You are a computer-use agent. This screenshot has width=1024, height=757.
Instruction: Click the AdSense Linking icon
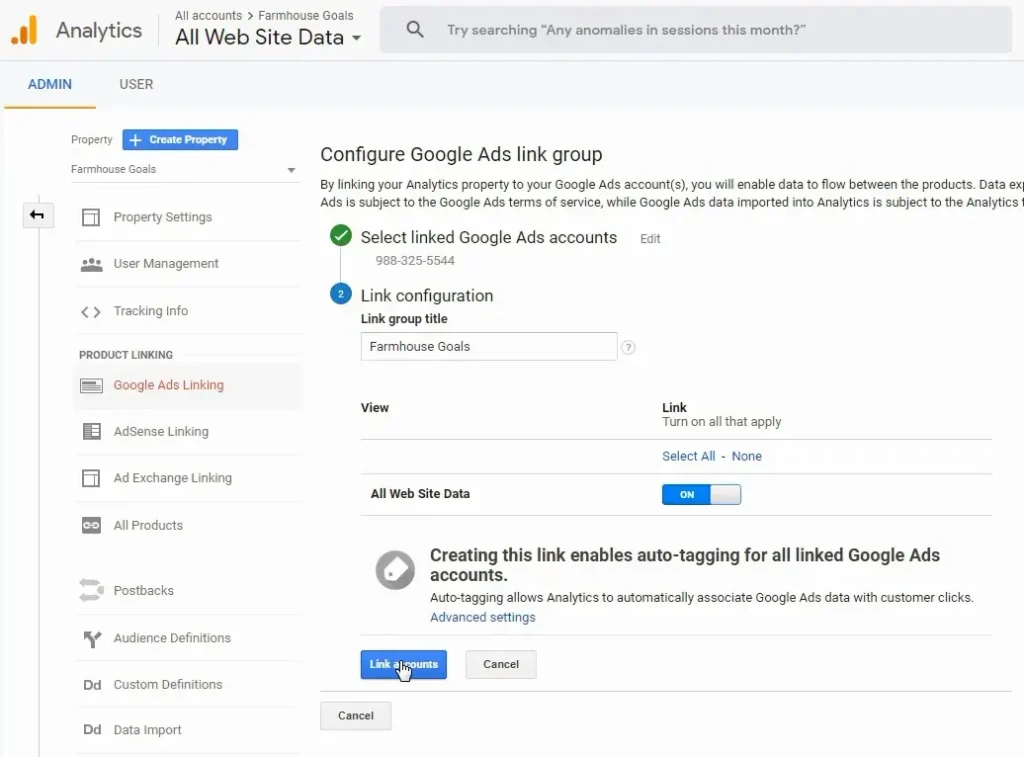click(91, 431)
